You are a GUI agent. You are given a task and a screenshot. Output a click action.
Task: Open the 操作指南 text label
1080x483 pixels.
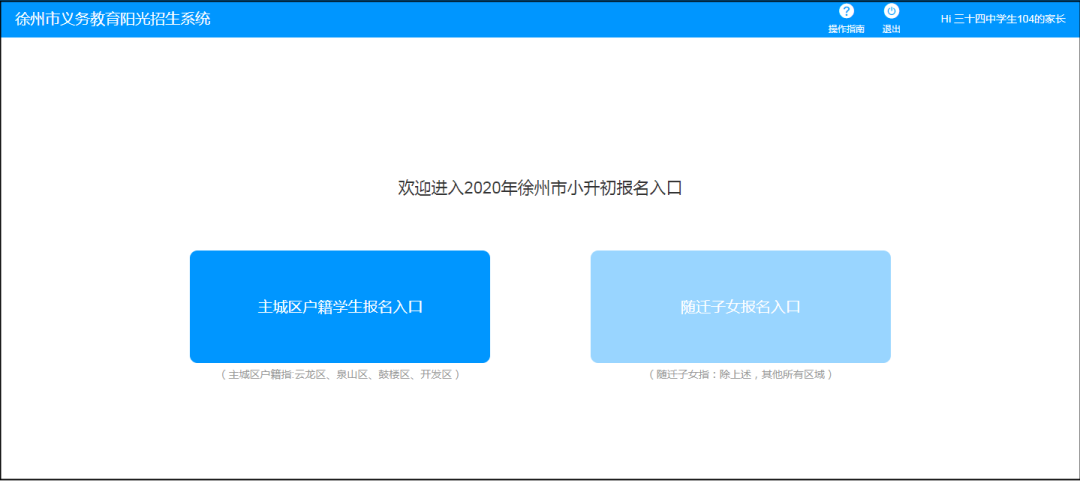(846, 29)
